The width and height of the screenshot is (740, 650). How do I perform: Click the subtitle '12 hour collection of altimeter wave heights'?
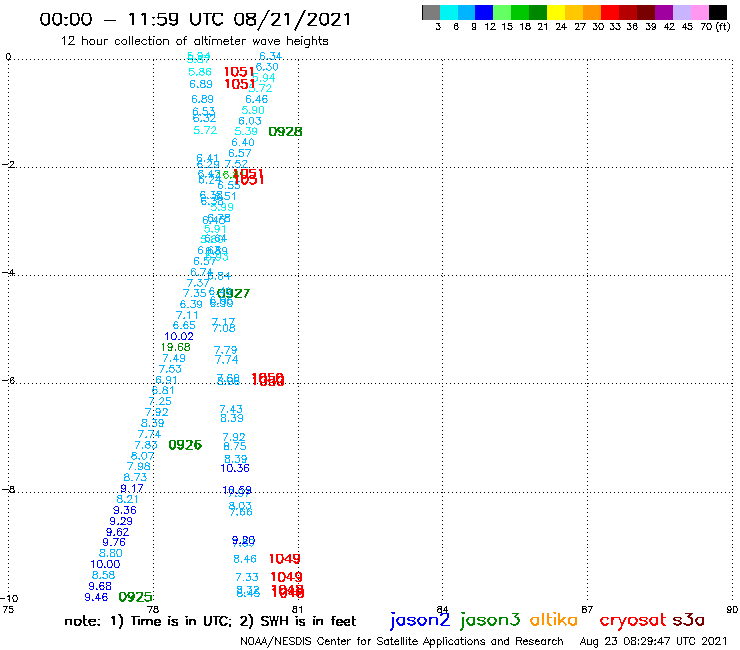tap(194, 41)
